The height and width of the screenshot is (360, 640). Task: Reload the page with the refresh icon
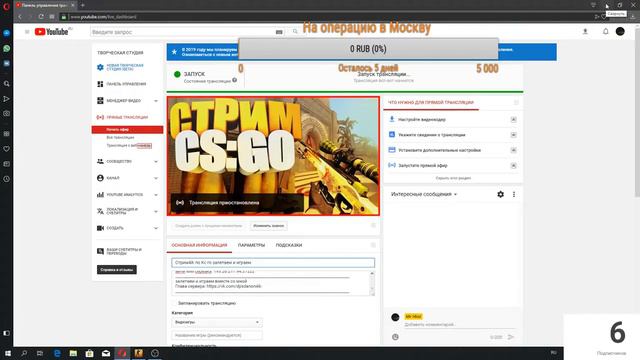(41, 17)
